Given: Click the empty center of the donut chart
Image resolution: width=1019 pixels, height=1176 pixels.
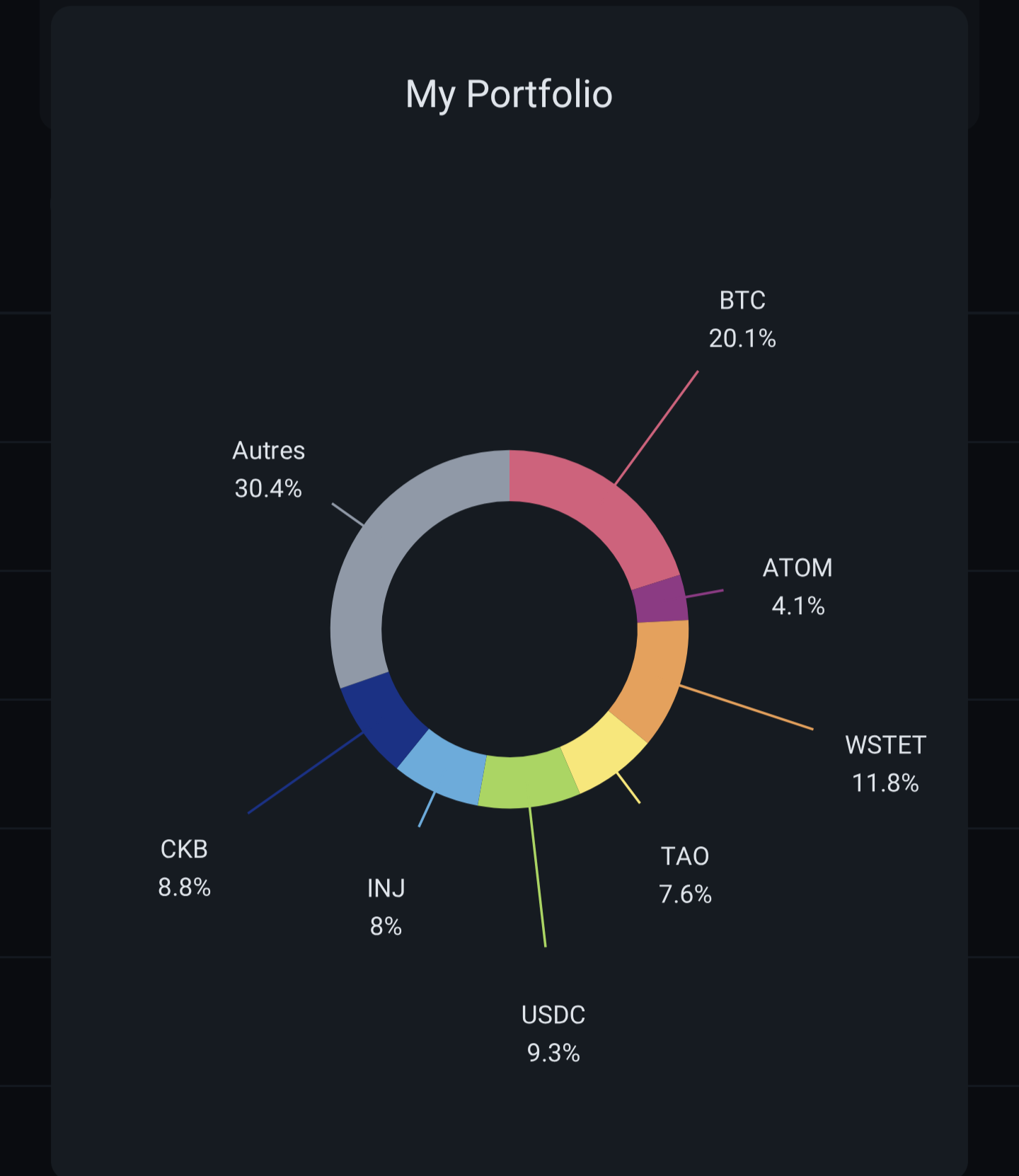Looking at the screenshot, I should [x=509, y=629].
